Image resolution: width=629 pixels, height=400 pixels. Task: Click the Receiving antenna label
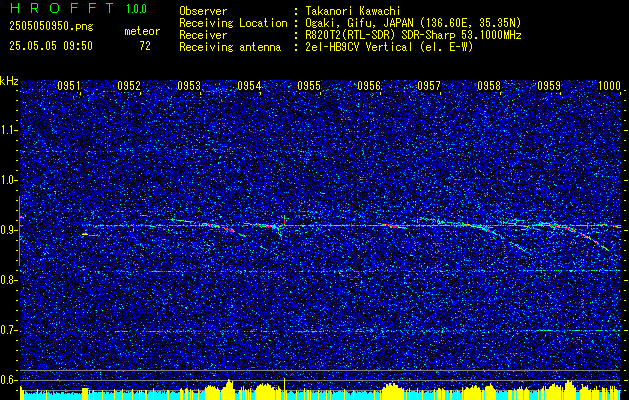[x=230, y=47]
